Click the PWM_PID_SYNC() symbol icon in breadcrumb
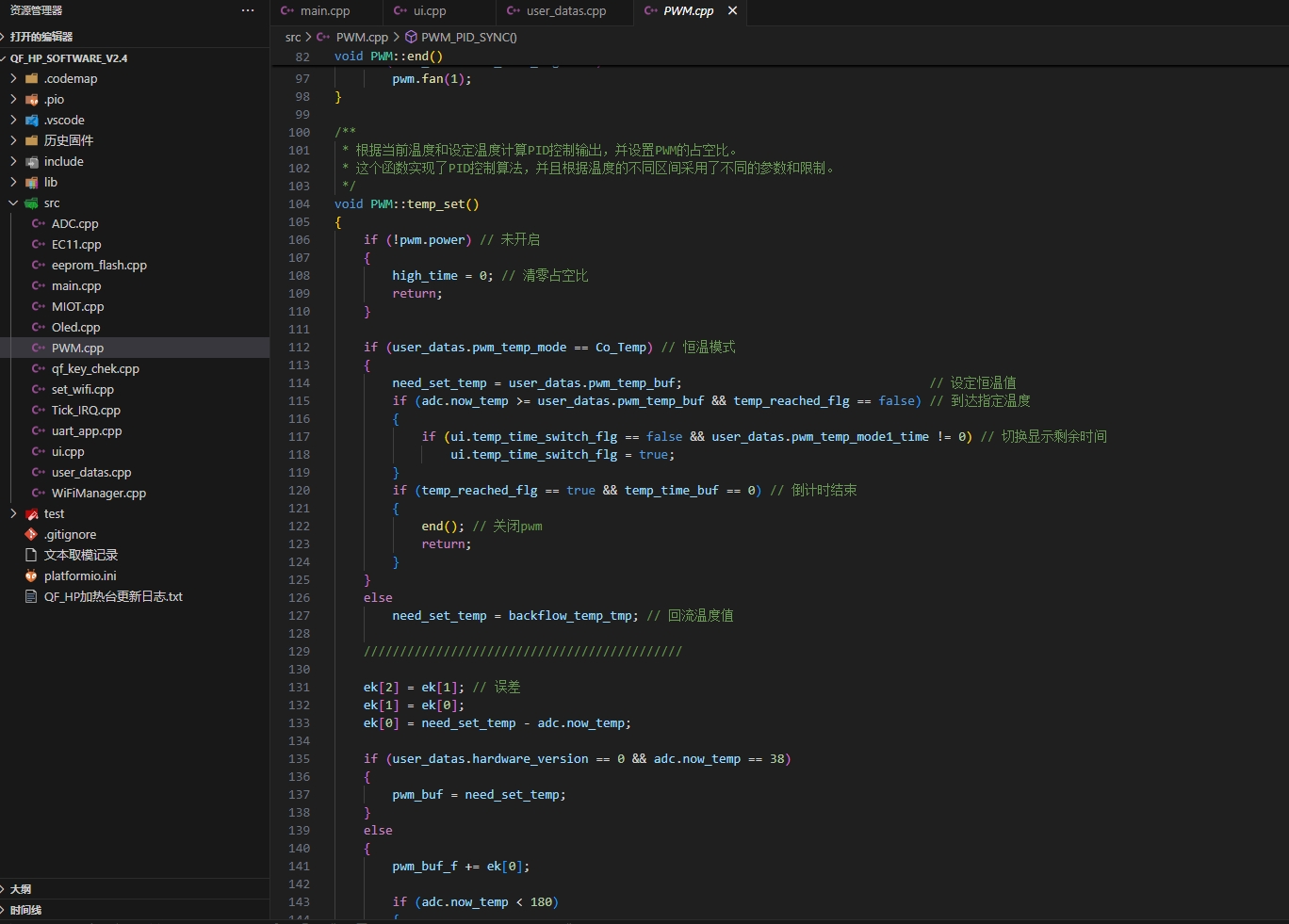 [411, 37]
